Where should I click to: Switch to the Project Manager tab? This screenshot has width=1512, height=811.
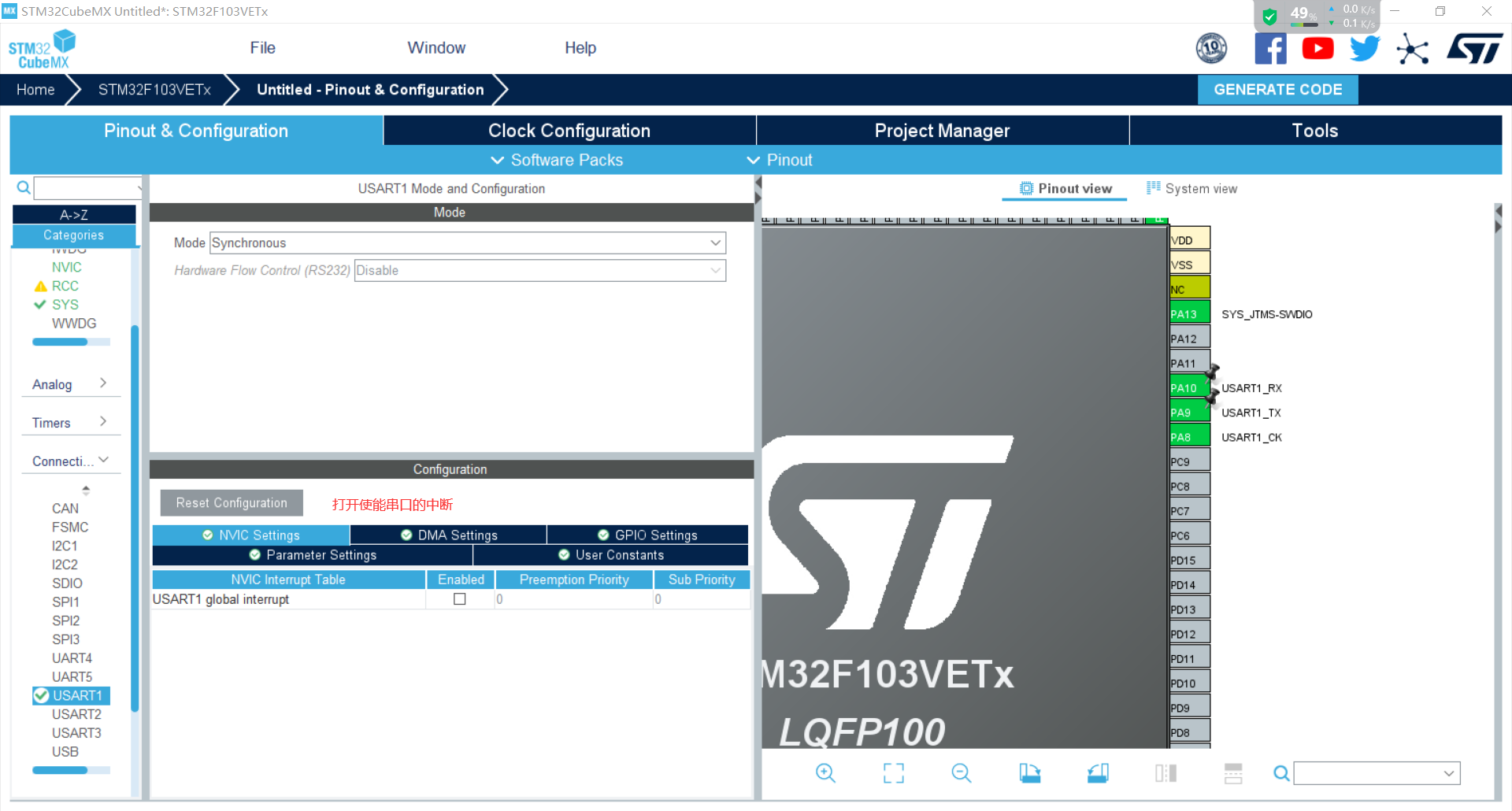tap(942, 131)
